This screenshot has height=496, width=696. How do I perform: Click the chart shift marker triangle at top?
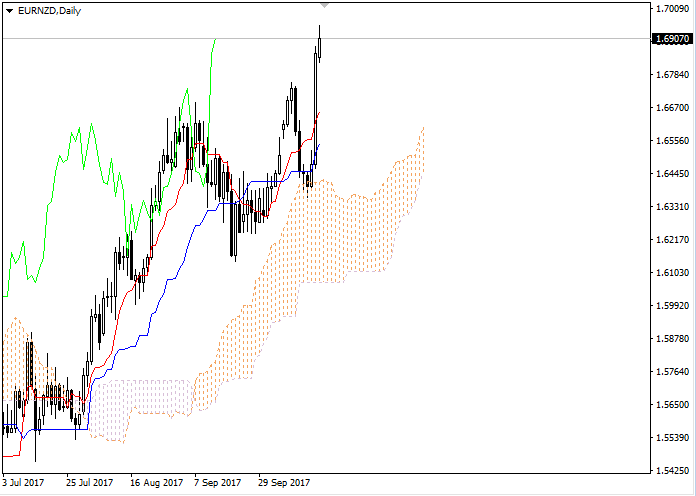click(324, 5)
